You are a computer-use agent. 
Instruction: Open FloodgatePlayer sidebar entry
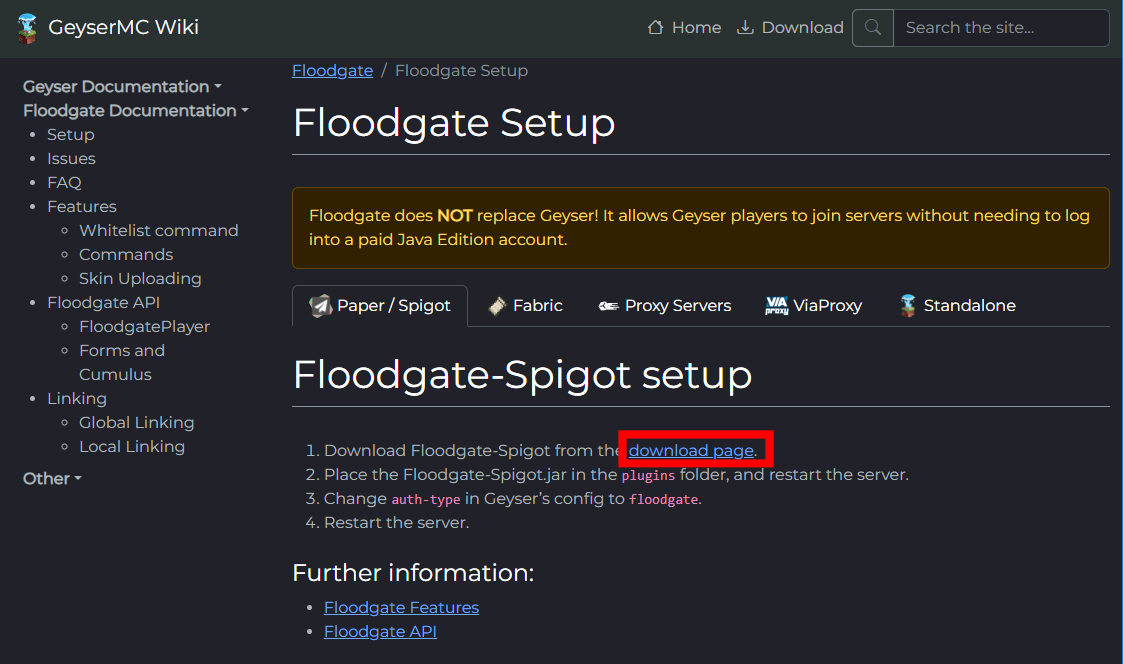pyautogui.click(x=145, y=327)
